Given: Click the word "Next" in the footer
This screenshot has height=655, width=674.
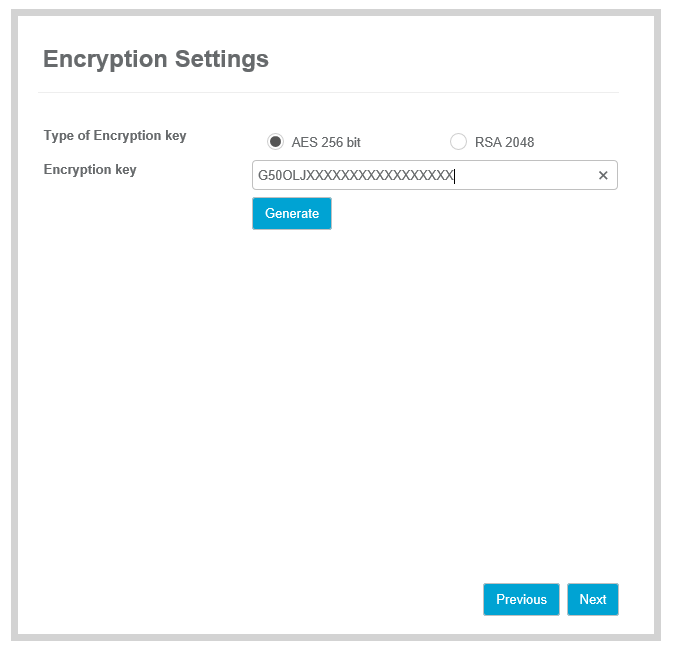Looking at the screenshot, I should (x=593, y=599).
